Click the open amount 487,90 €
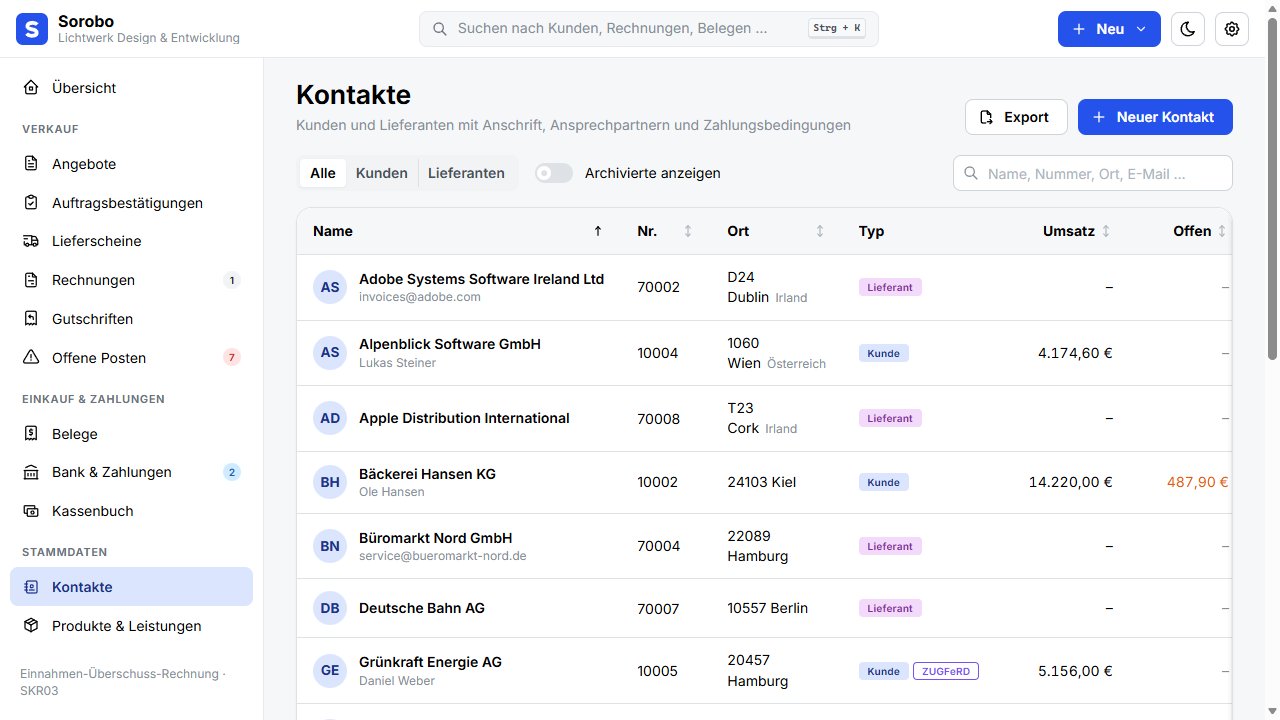Image resolution: width=1280 pixels, height=720 pixels. (x=1198, y=482)
